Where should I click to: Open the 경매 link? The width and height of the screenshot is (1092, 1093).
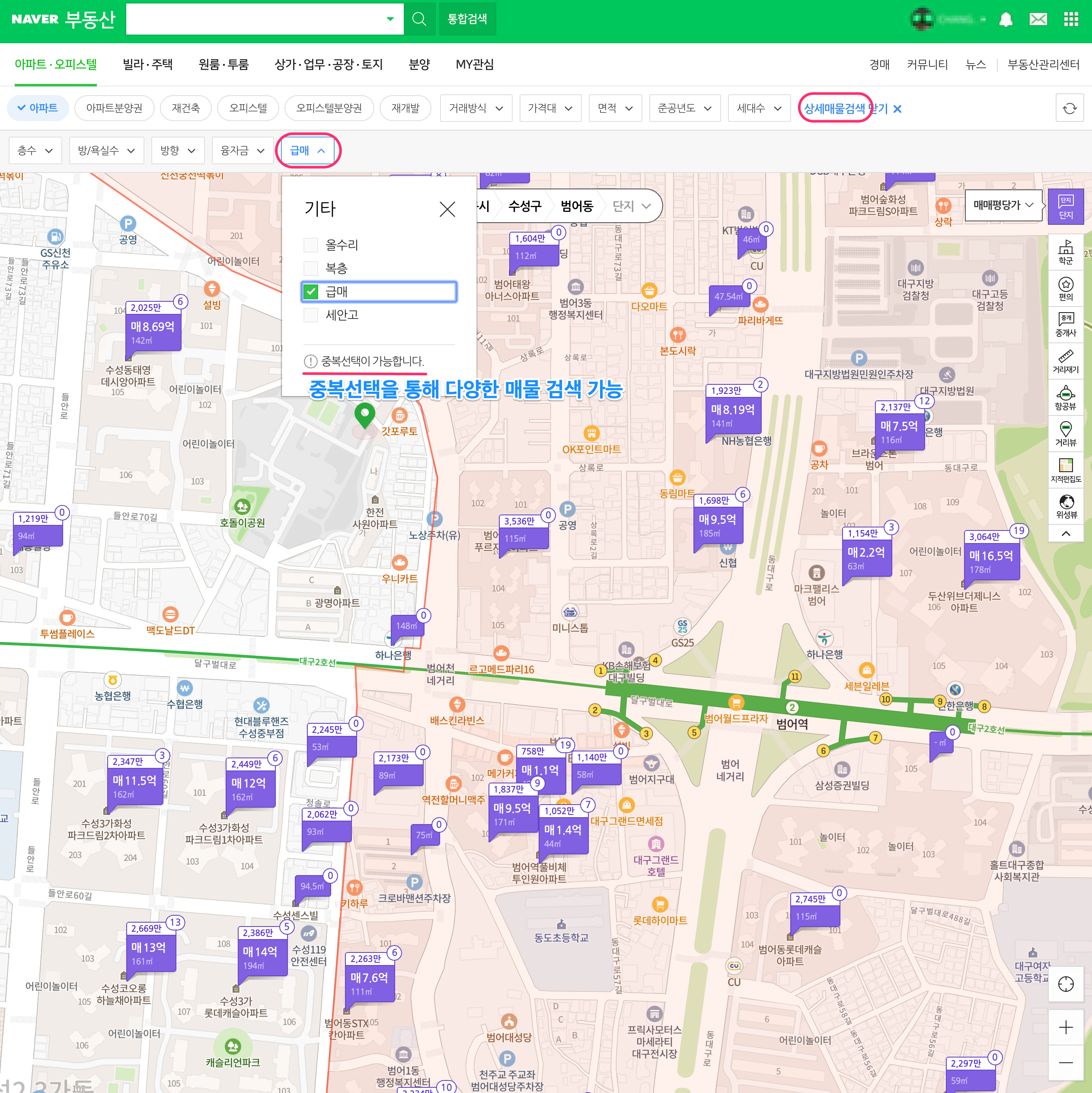pos(879,64)
